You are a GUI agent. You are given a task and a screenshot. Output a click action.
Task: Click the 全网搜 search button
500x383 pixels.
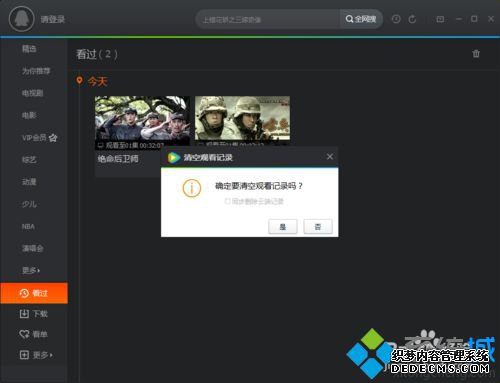361,19
